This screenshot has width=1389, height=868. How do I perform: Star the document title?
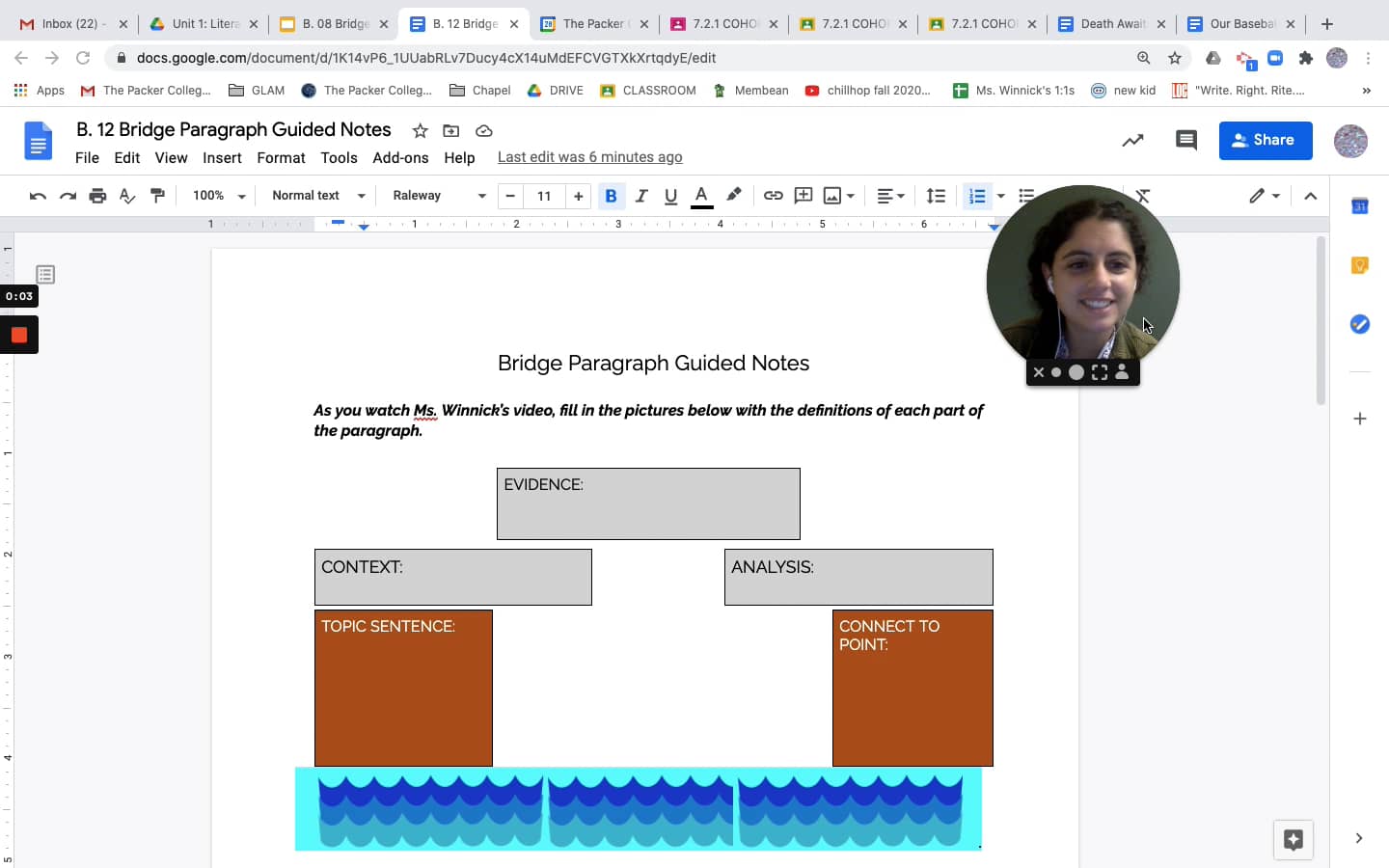point(420,130)
